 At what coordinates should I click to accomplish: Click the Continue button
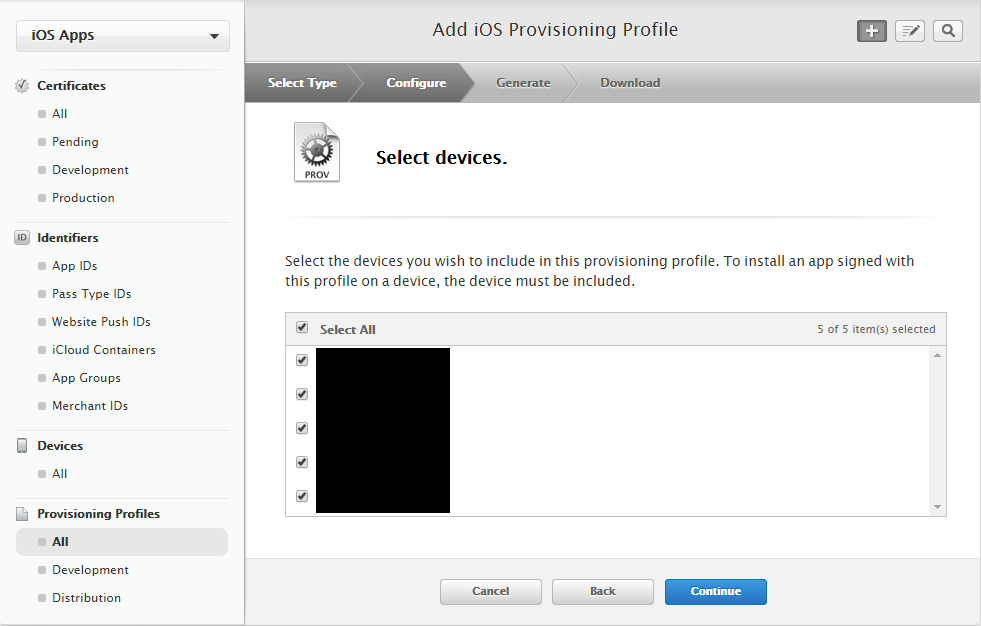716,592
